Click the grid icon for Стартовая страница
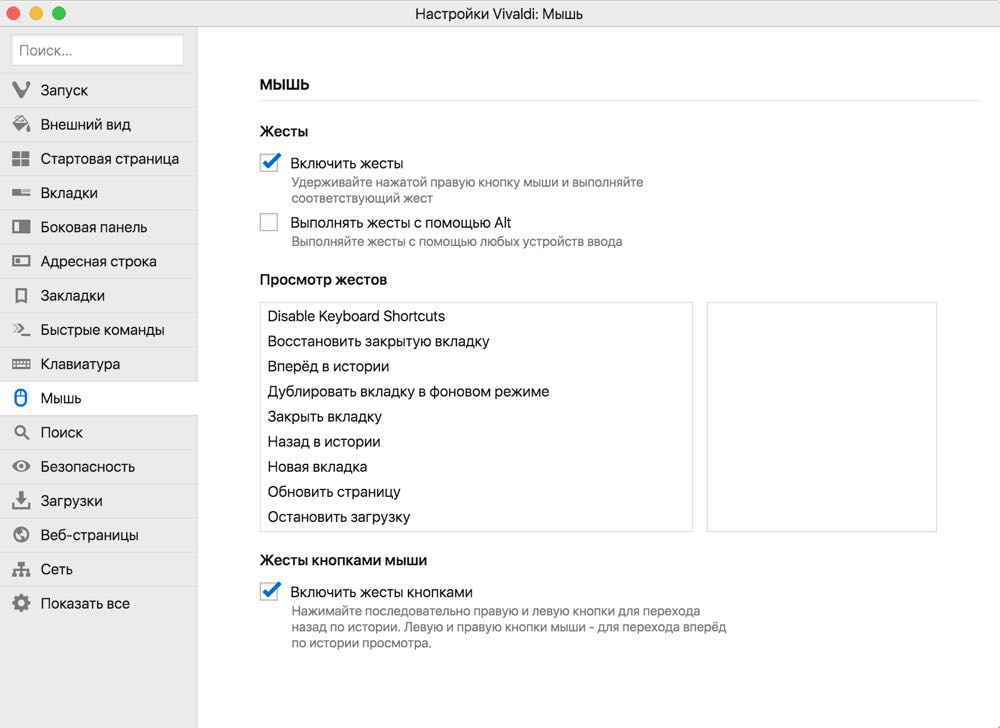This screenshot has width=1000, height=728. (21, 158)
